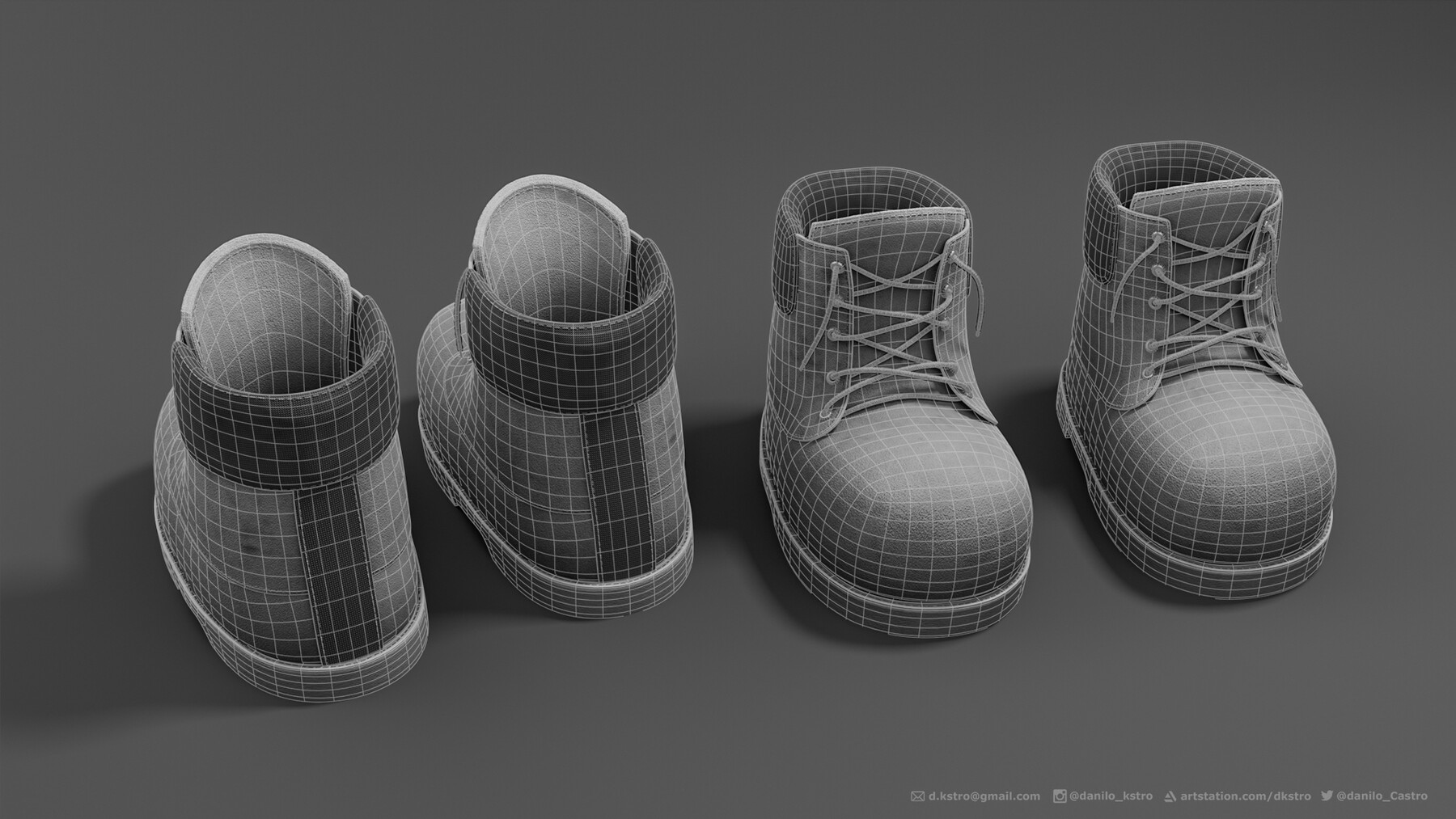Click the email envelope icon
This screenshot has width=1456, height=819.
pos(916,796)
